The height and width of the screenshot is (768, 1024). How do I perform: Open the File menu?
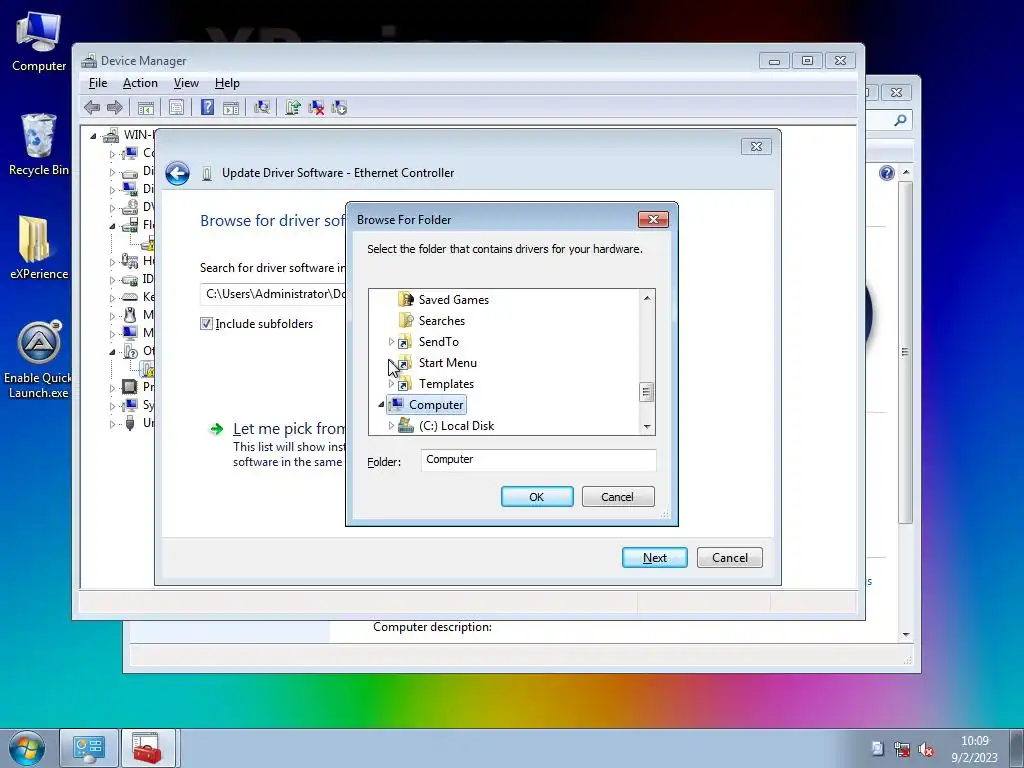(98, 83)
